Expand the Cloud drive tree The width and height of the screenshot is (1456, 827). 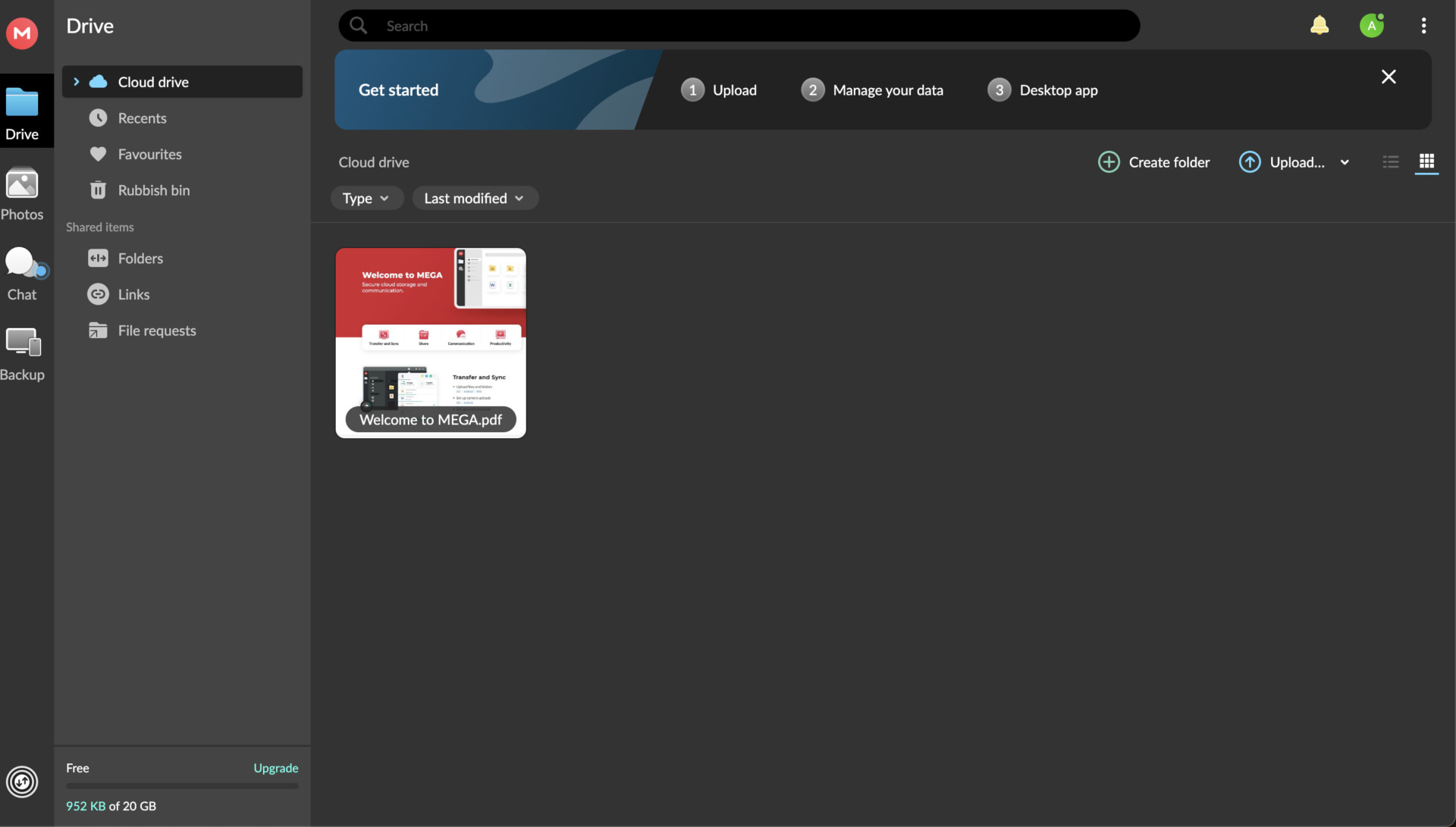[x=77, y=82]
